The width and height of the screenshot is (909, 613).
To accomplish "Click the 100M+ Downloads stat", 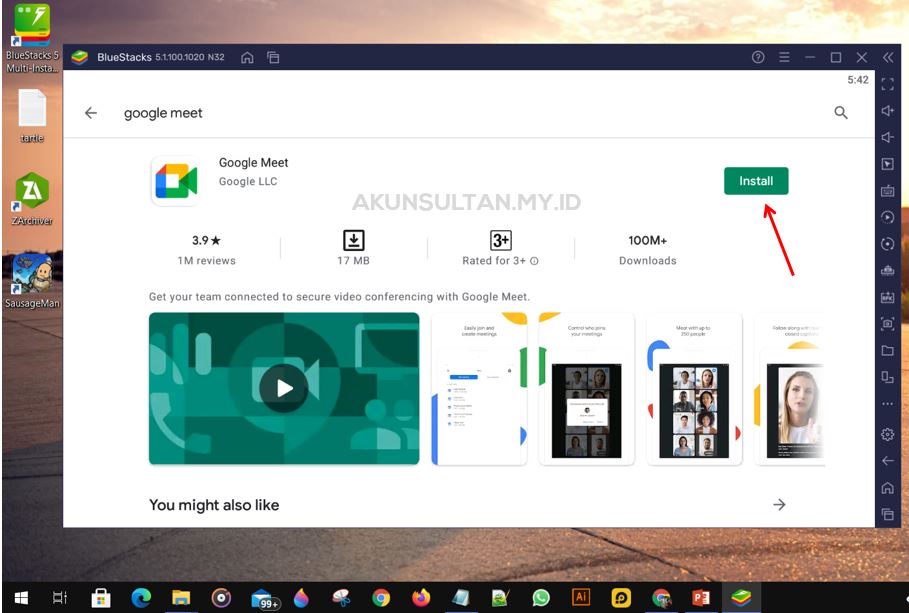I will pos(648,249).
